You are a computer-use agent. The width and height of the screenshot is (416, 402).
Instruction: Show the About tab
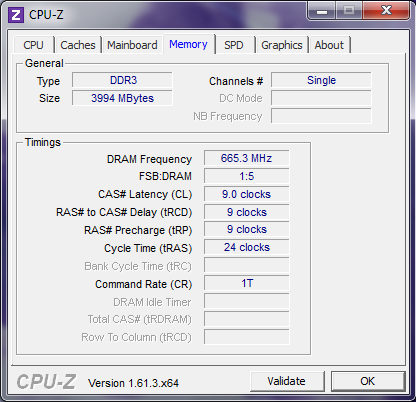pos(329,45)
